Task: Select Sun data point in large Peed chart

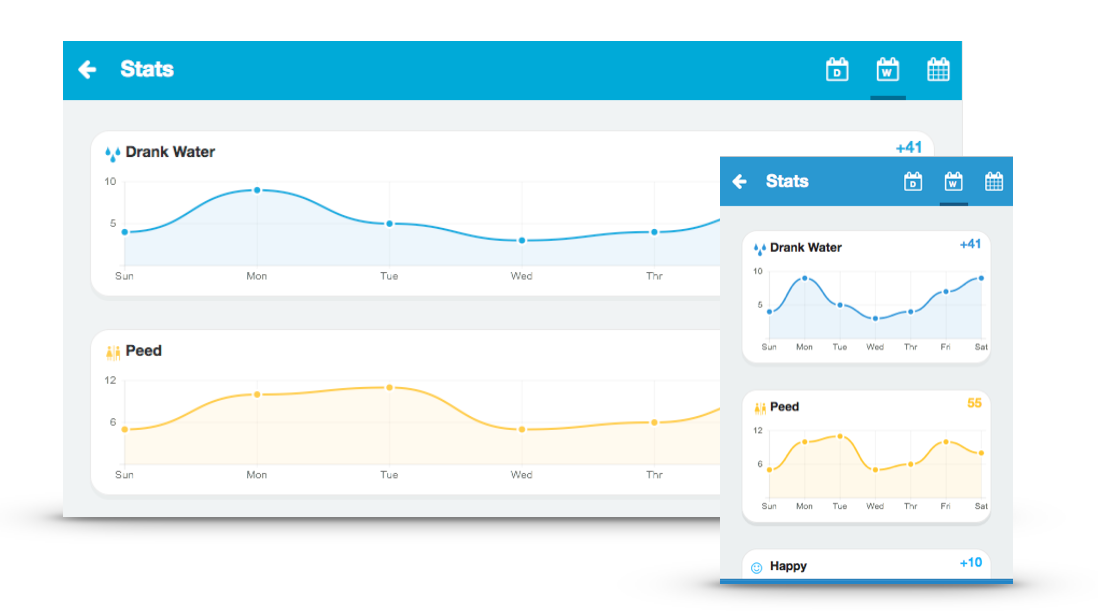Action: pos(125,430)
